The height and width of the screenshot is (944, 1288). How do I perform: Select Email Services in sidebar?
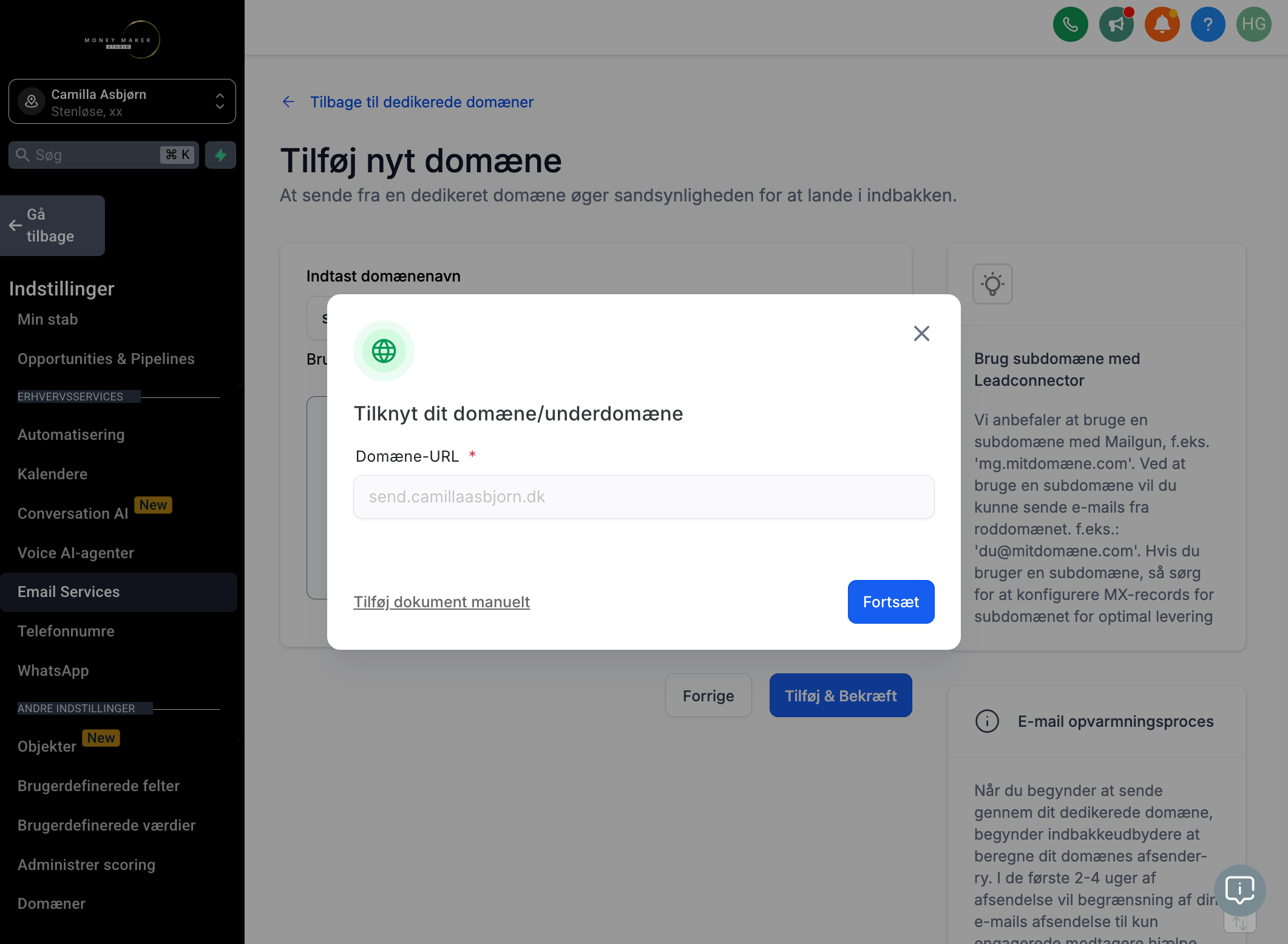point(118,592)
